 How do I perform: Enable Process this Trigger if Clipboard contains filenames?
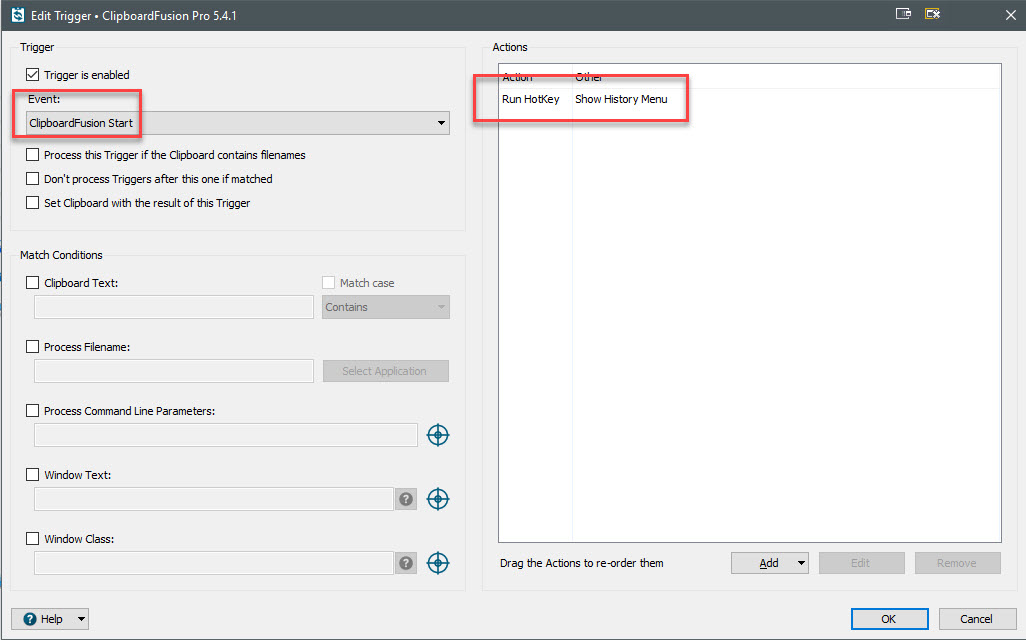(33, 155)
